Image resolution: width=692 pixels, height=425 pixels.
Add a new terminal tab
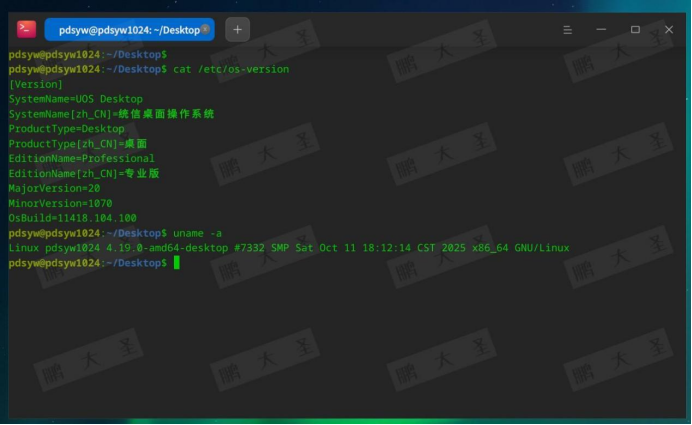coord(237,30)
